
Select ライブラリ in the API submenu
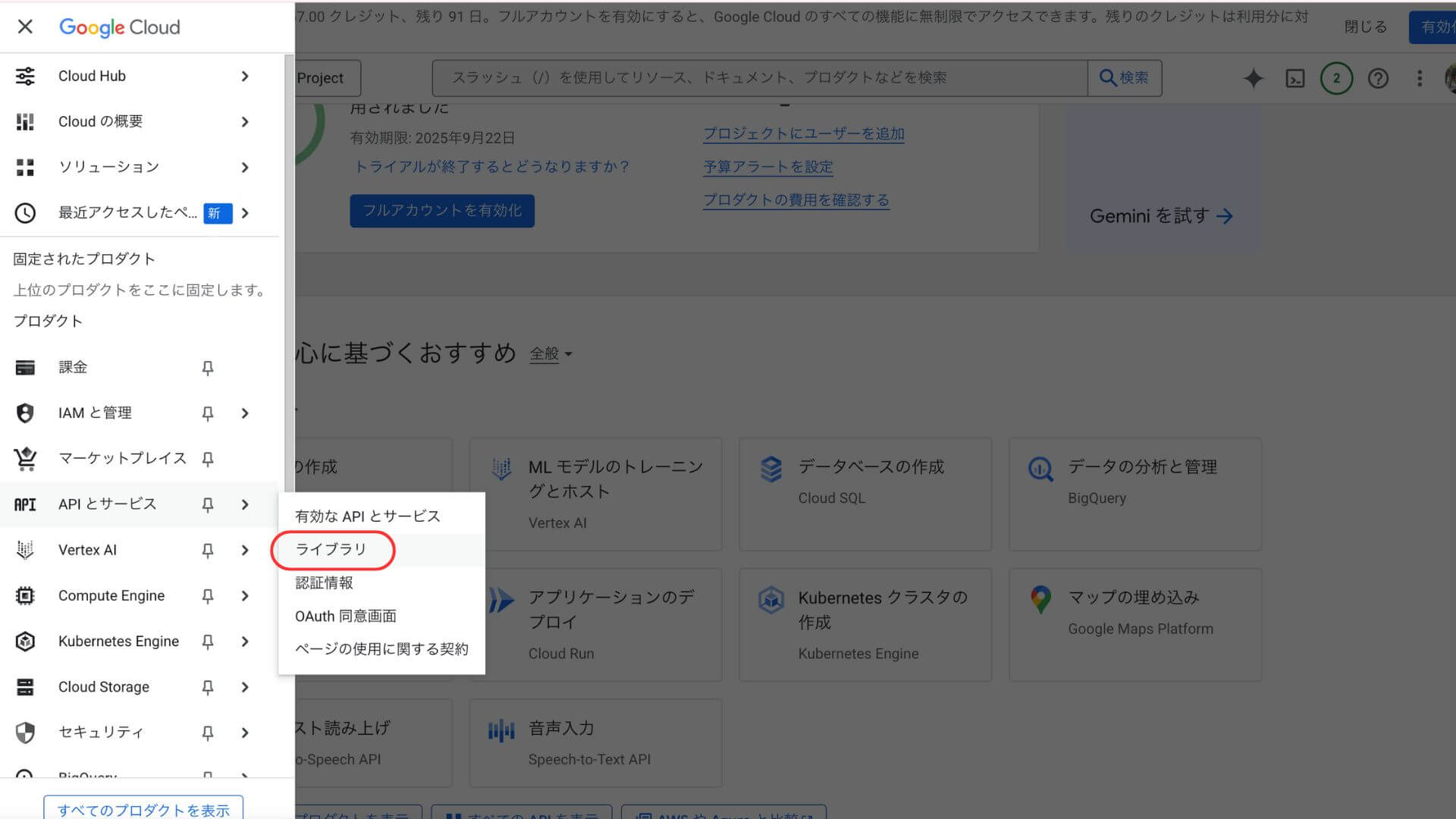381,550
